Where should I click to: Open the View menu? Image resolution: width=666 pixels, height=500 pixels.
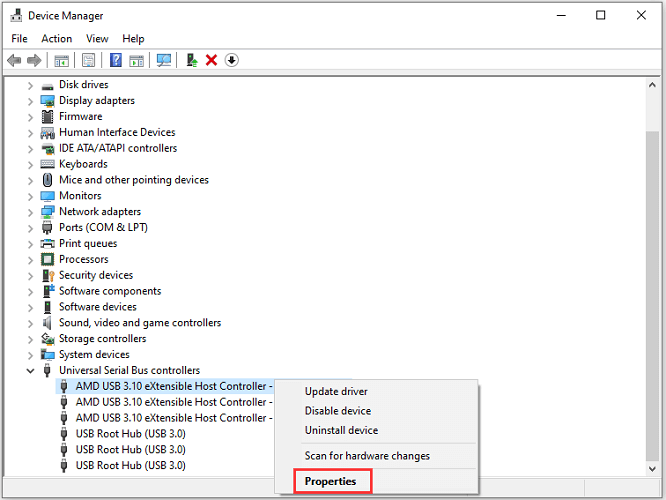click(97, 39)
